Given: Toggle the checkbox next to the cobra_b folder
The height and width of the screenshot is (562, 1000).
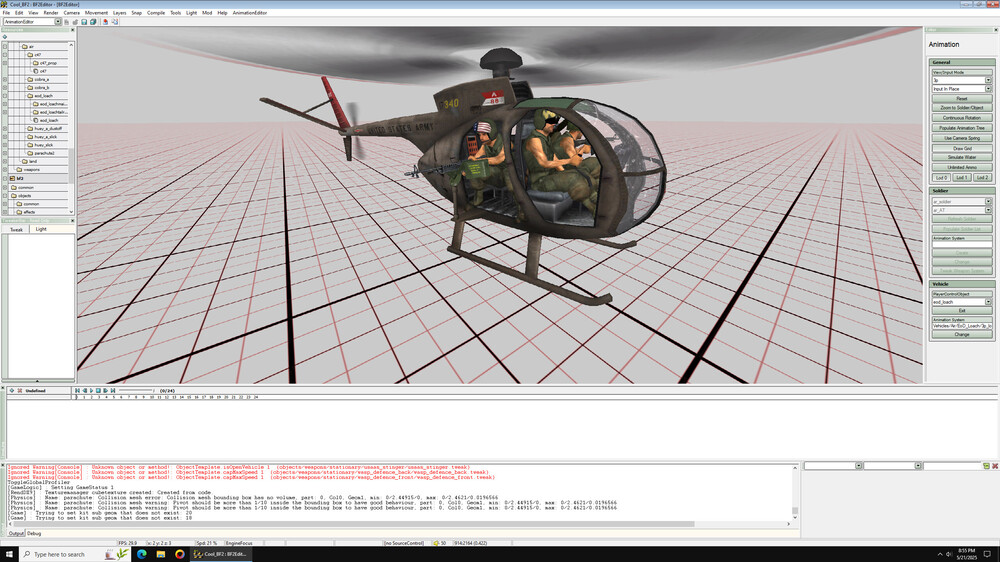Looking at the screenshot, I should pos(5,87).
